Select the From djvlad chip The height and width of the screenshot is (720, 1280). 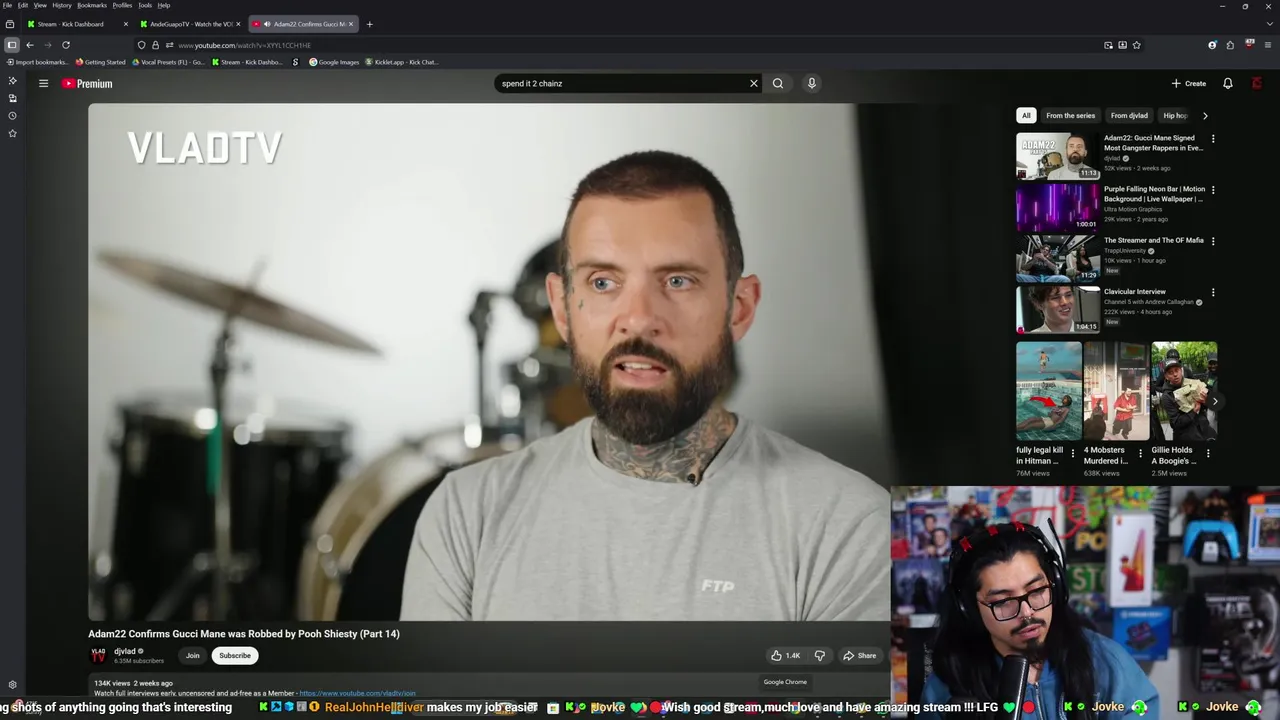(x=1129, y=115)
